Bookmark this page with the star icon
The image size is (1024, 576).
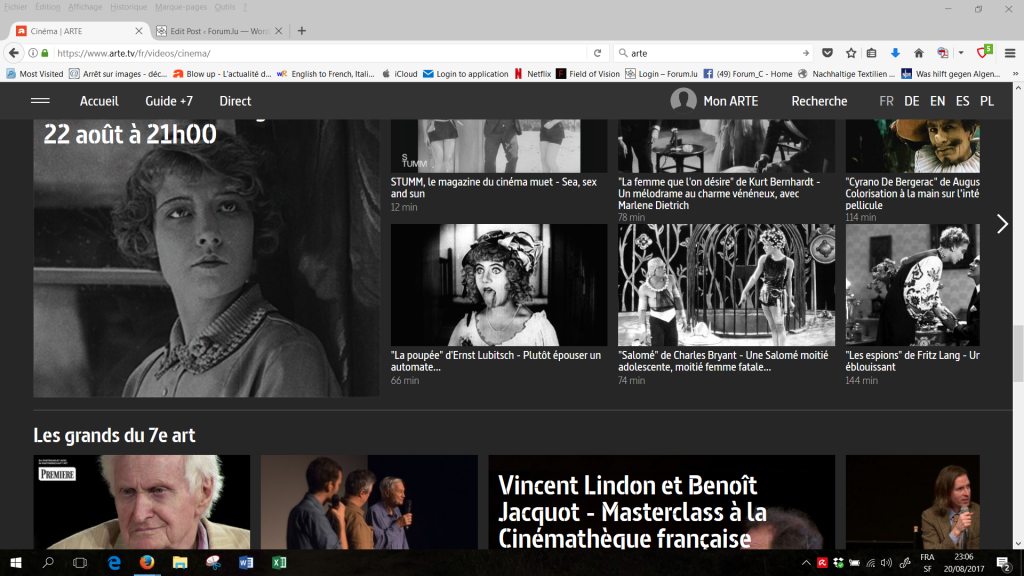pyautogui.click(x=851, y=53)
